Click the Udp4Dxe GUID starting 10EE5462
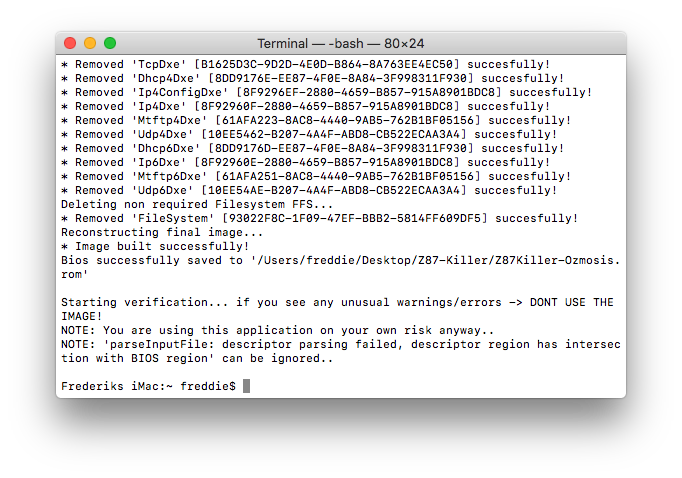The width and height of the screenshot is (682, 478). click(334, 134)
